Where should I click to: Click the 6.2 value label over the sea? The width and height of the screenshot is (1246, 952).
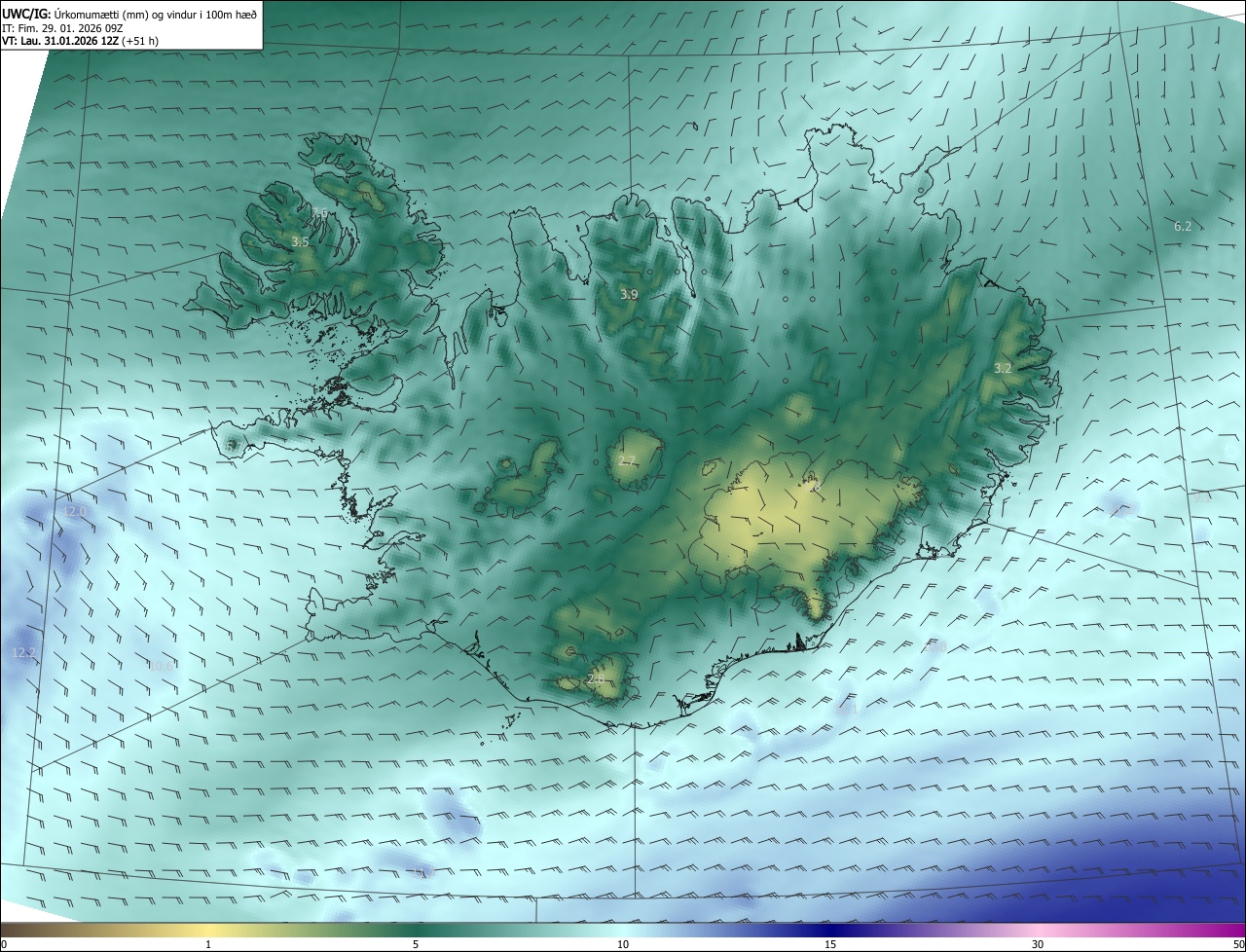click(x=1183, y=226)
